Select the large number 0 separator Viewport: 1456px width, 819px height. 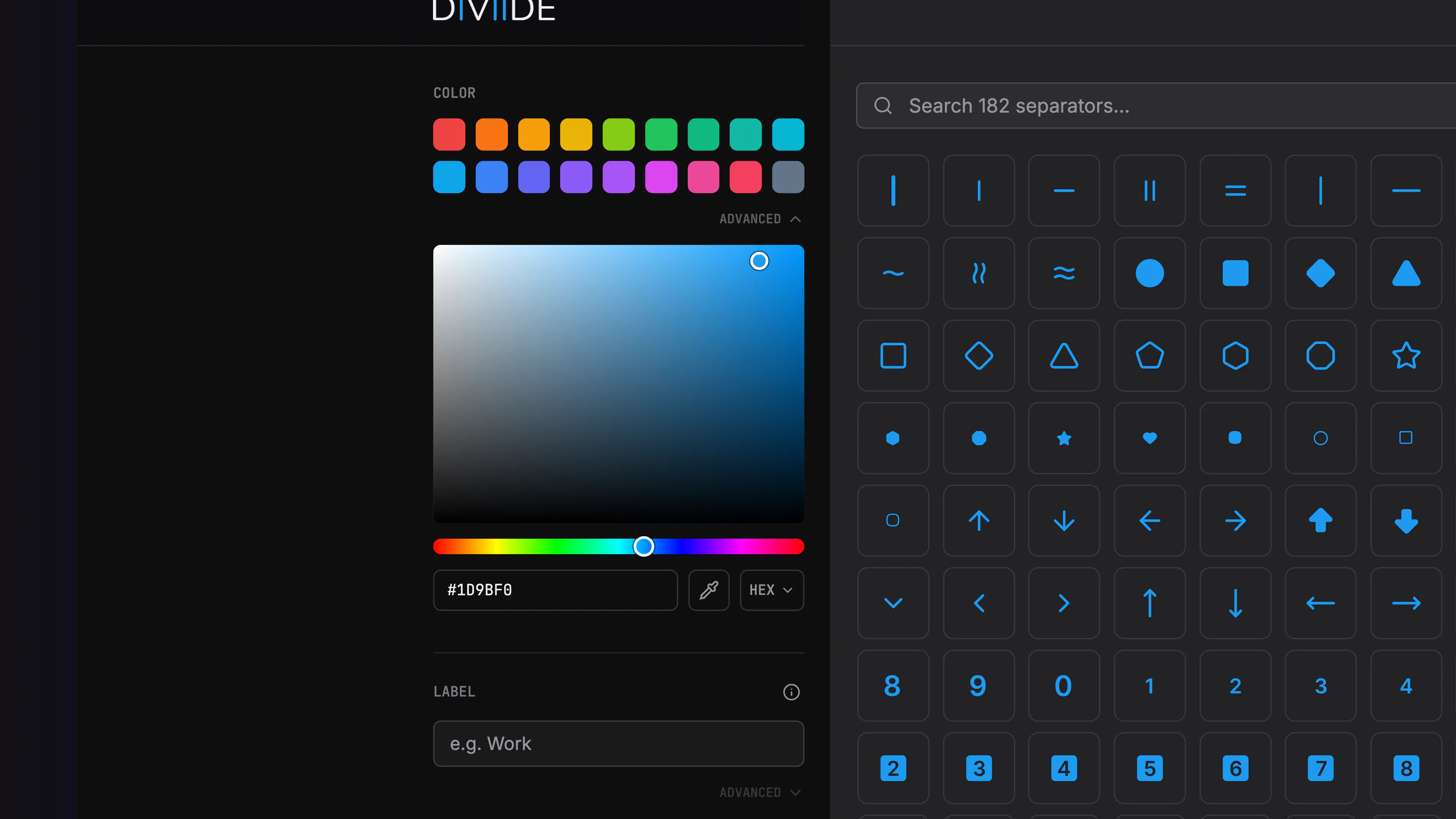point(1064,686)
